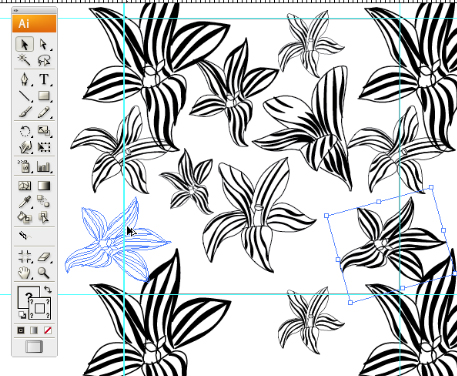Viewport: 457px width, 376px height.
Task: Click the top-right handle of selected flower's bounding box
Action: pos(431,188)
